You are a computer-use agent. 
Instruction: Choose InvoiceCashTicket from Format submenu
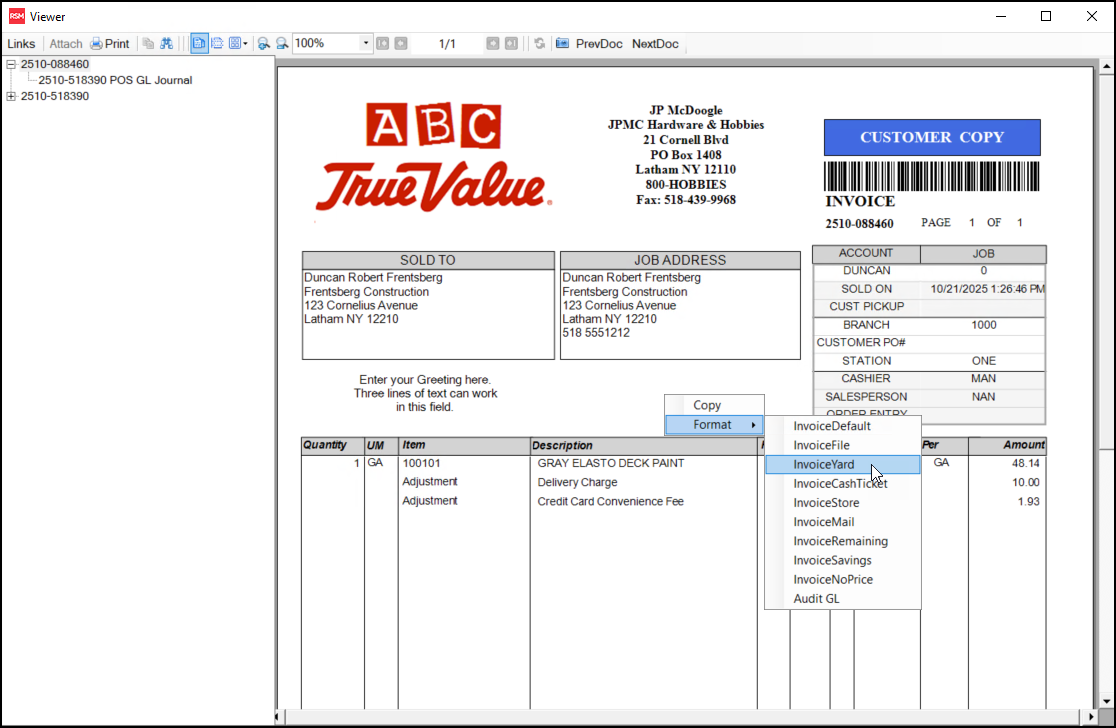[840, 484]
